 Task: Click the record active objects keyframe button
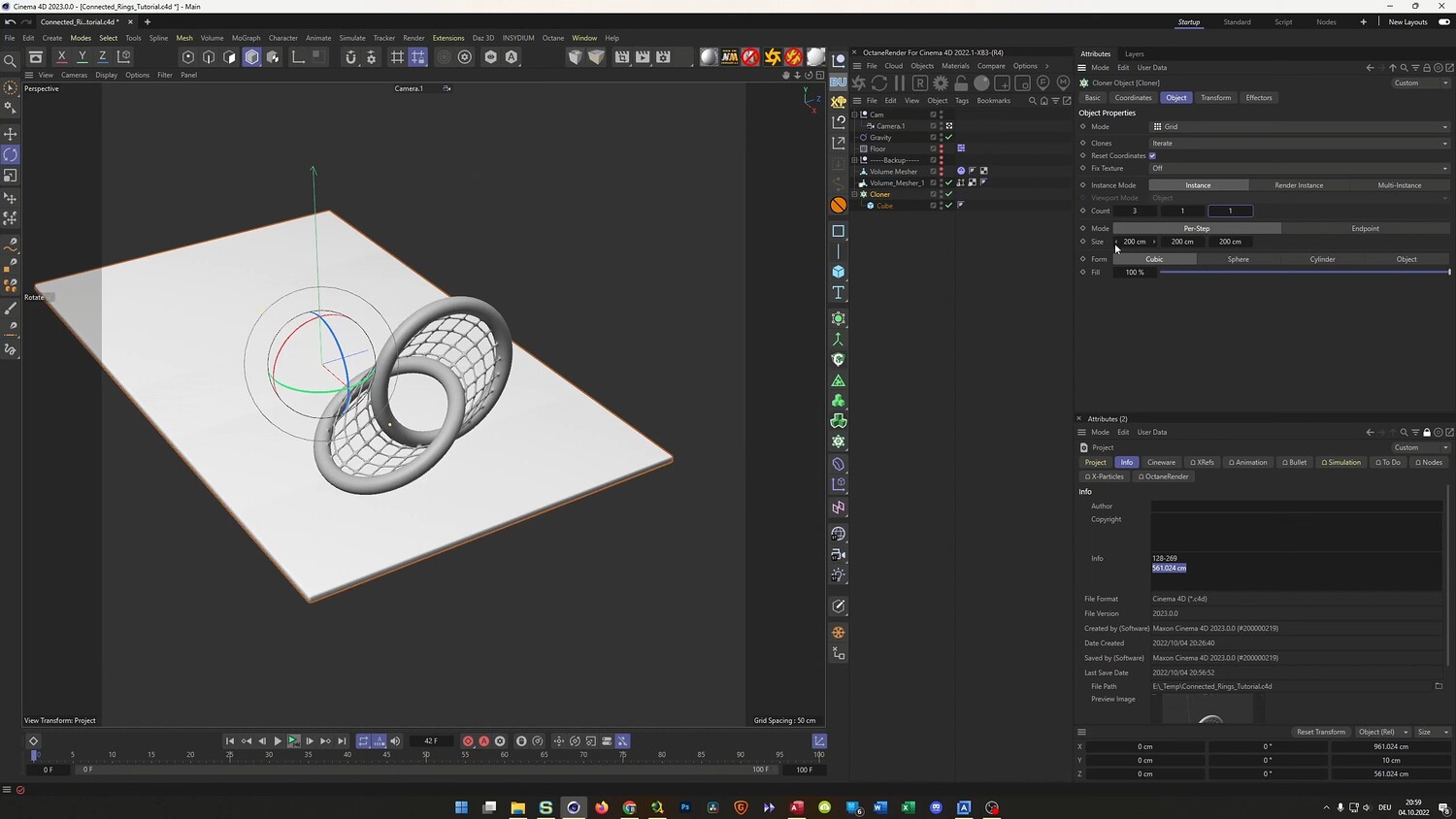[468, 741]
